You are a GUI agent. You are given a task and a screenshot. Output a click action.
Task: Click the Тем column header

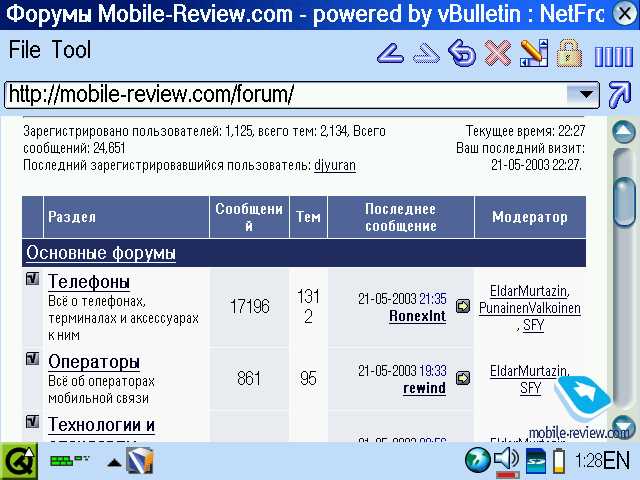[308, 217]
